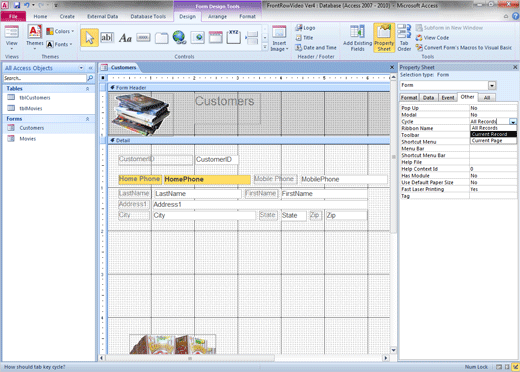Open the Property Sheet object selector dropdown

[x=492, y=85]
